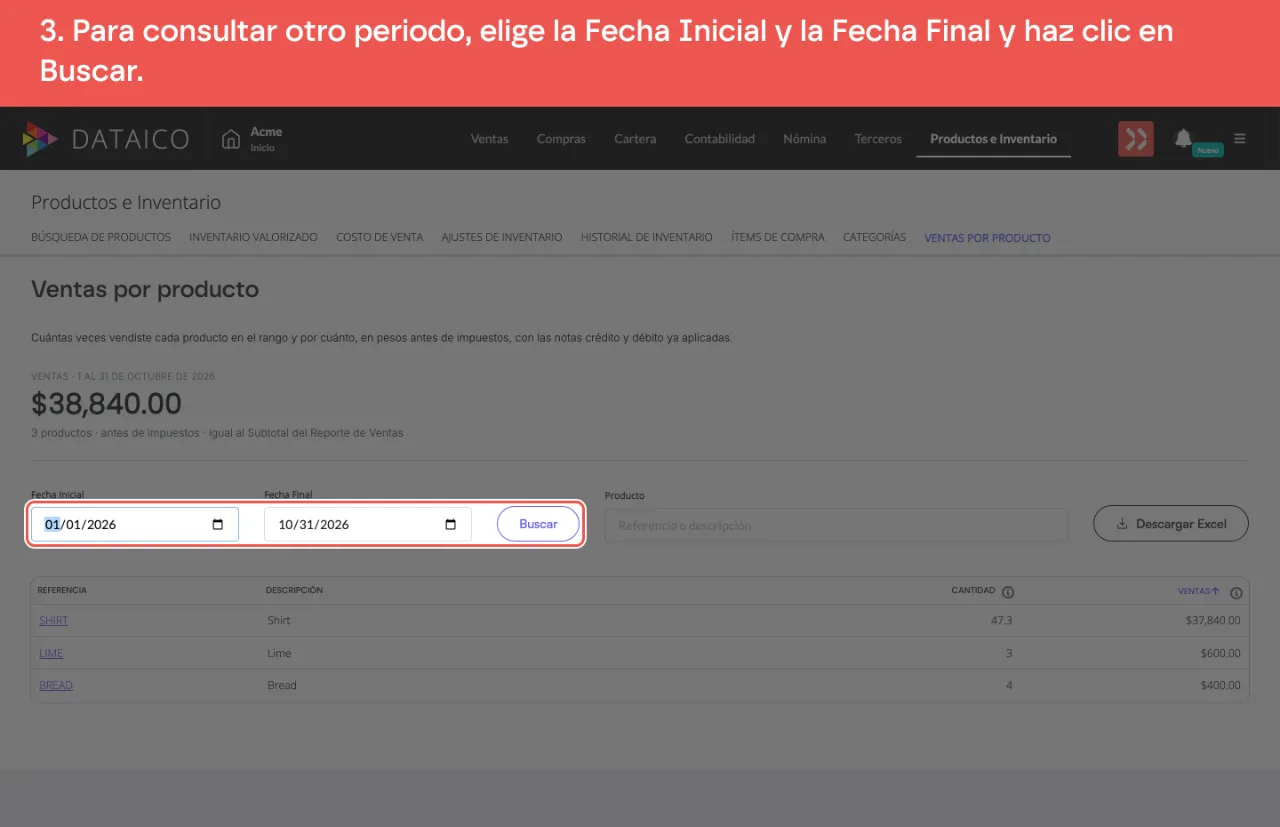The image size is (1280, 827).
Task: Click the Fecha Final date field
Action: [x=367, y=525]
